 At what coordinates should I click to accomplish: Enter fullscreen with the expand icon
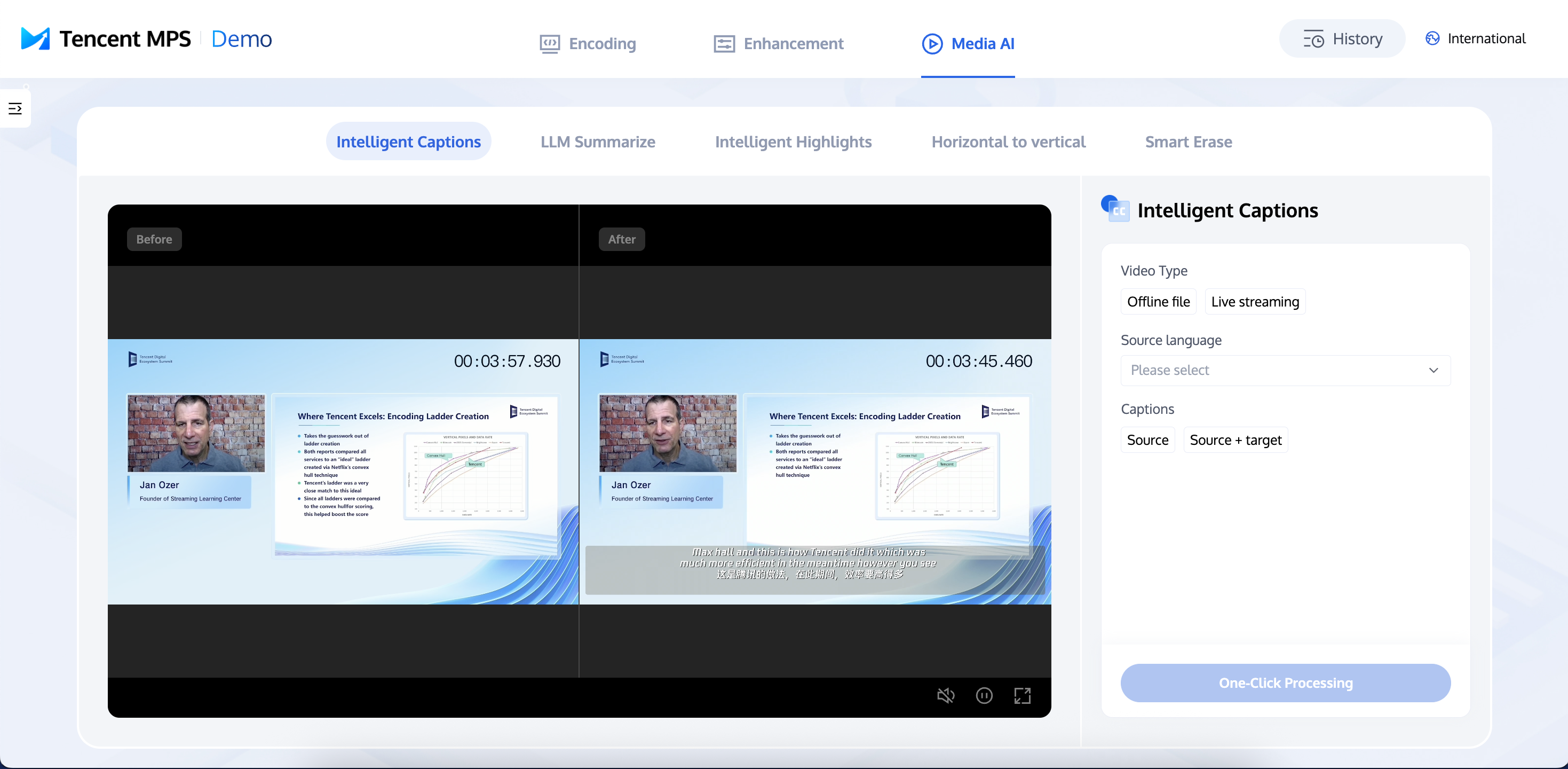(x=1022, y=695)
